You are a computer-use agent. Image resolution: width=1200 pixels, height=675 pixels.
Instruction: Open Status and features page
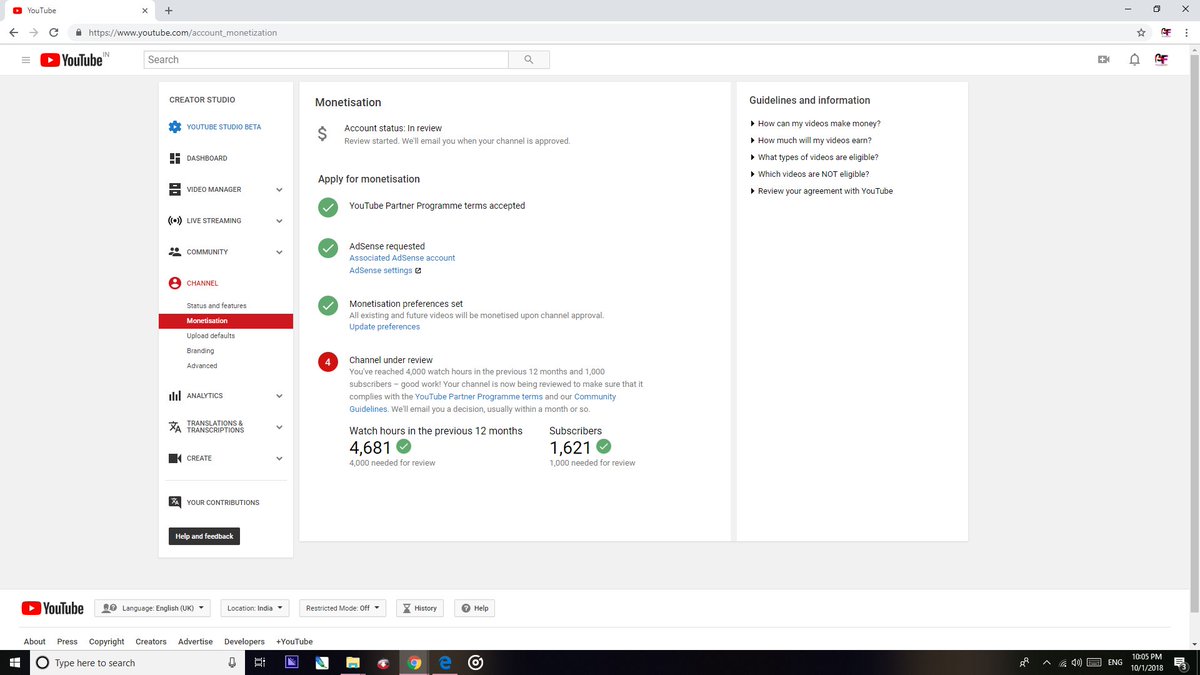(216, 306)
